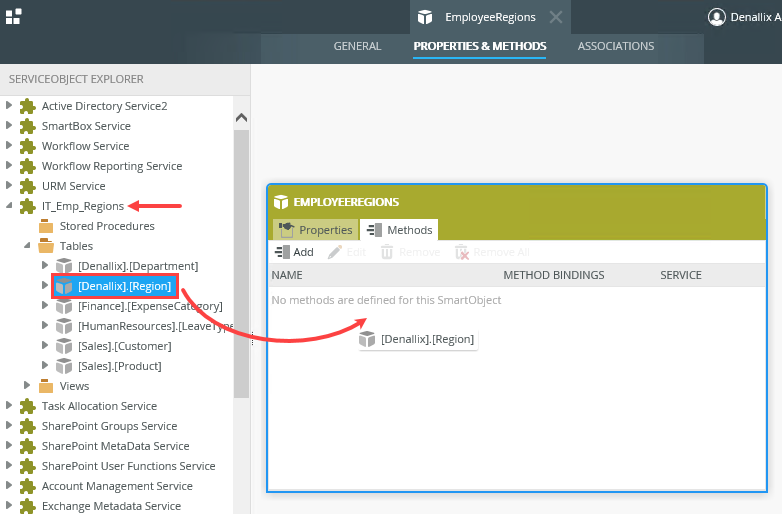Click the [Denallix].[Department] cube icon
The image size is (782, 514).
click(64, 266)
